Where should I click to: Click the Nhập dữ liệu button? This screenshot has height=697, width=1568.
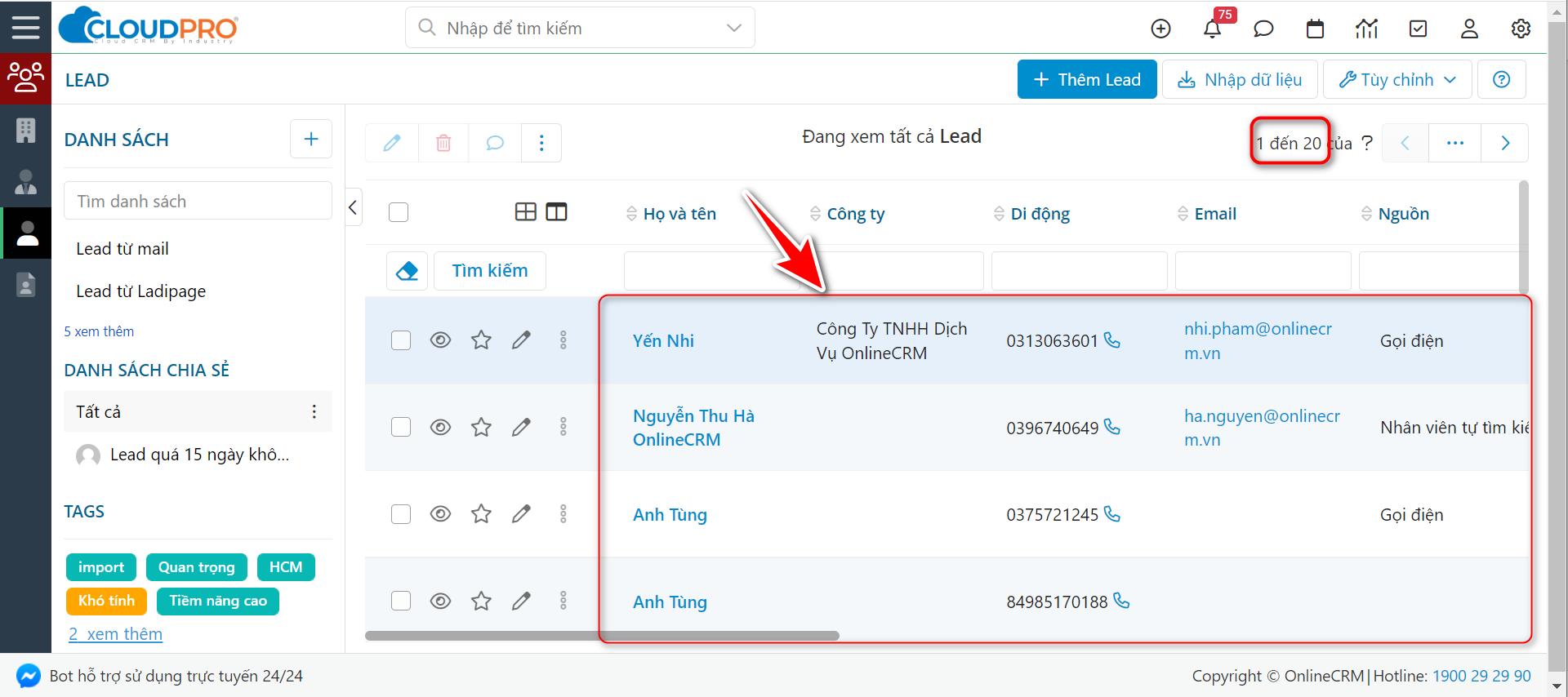(1240, 79)
